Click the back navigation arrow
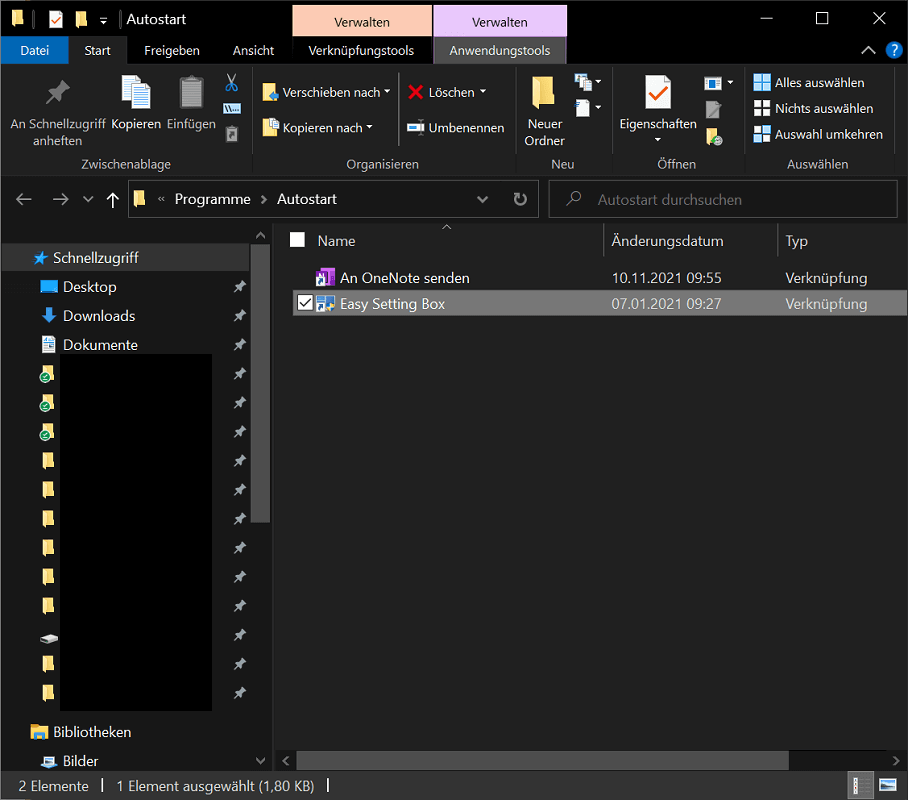The width and height of the screenshot is (908, 800). pos(24,199)
